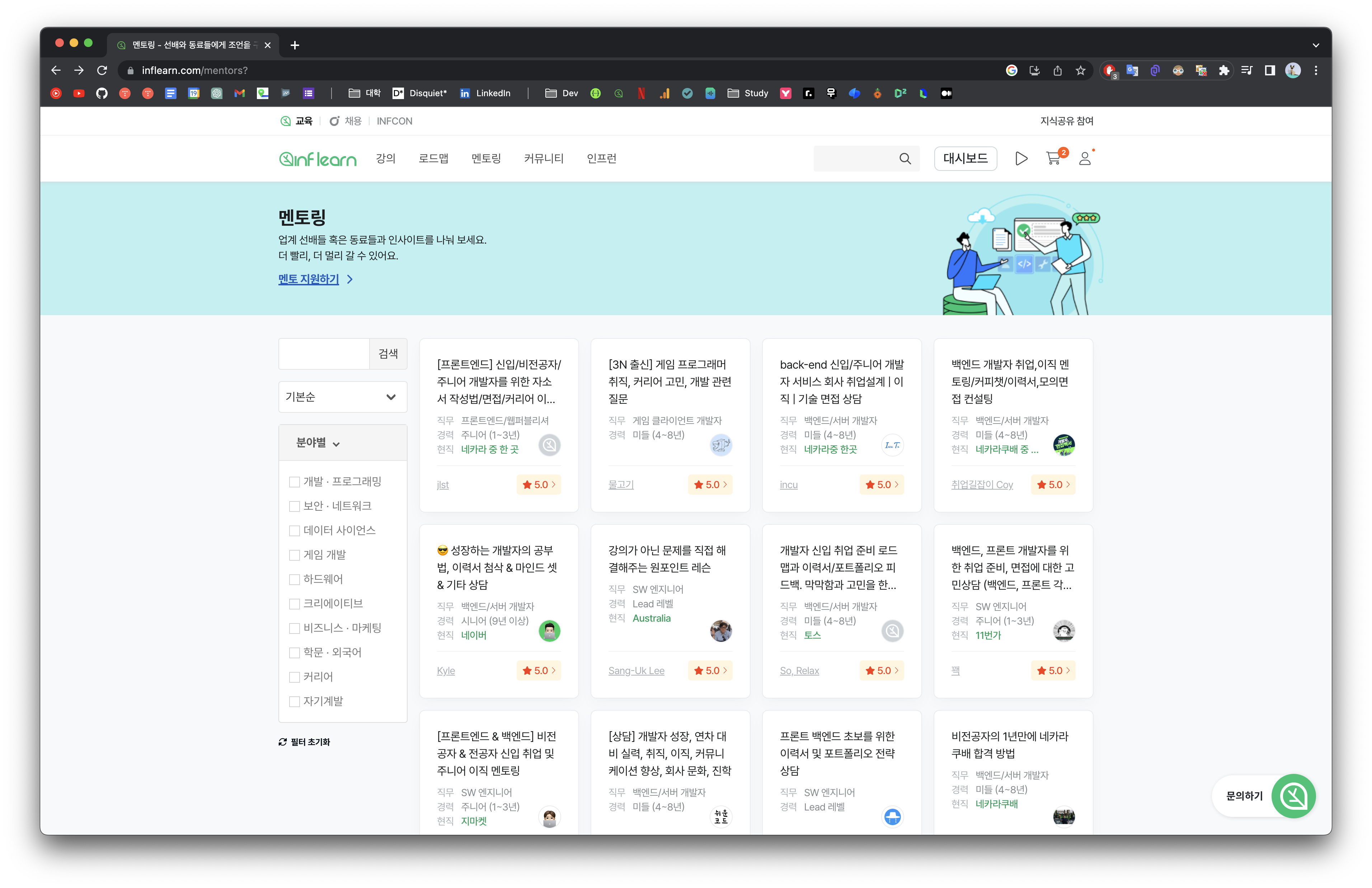Click the play button icon in header
The image size is (1372, 888).
[x=1021, y=159]
